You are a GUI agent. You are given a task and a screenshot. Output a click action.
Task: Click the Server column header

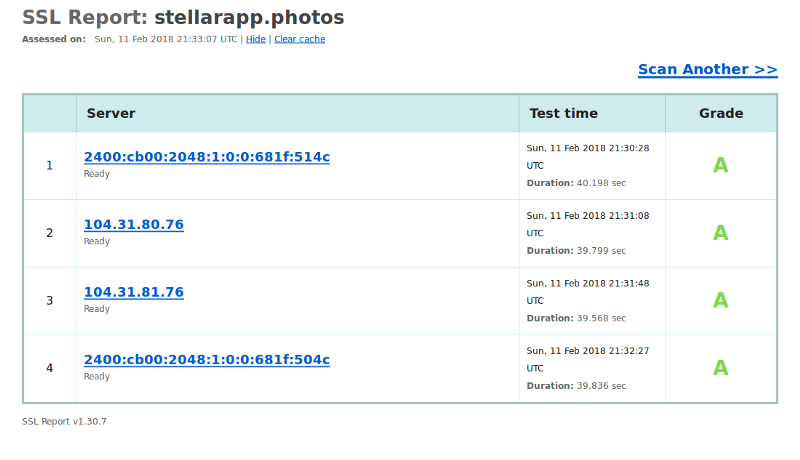tap(111, 113)
